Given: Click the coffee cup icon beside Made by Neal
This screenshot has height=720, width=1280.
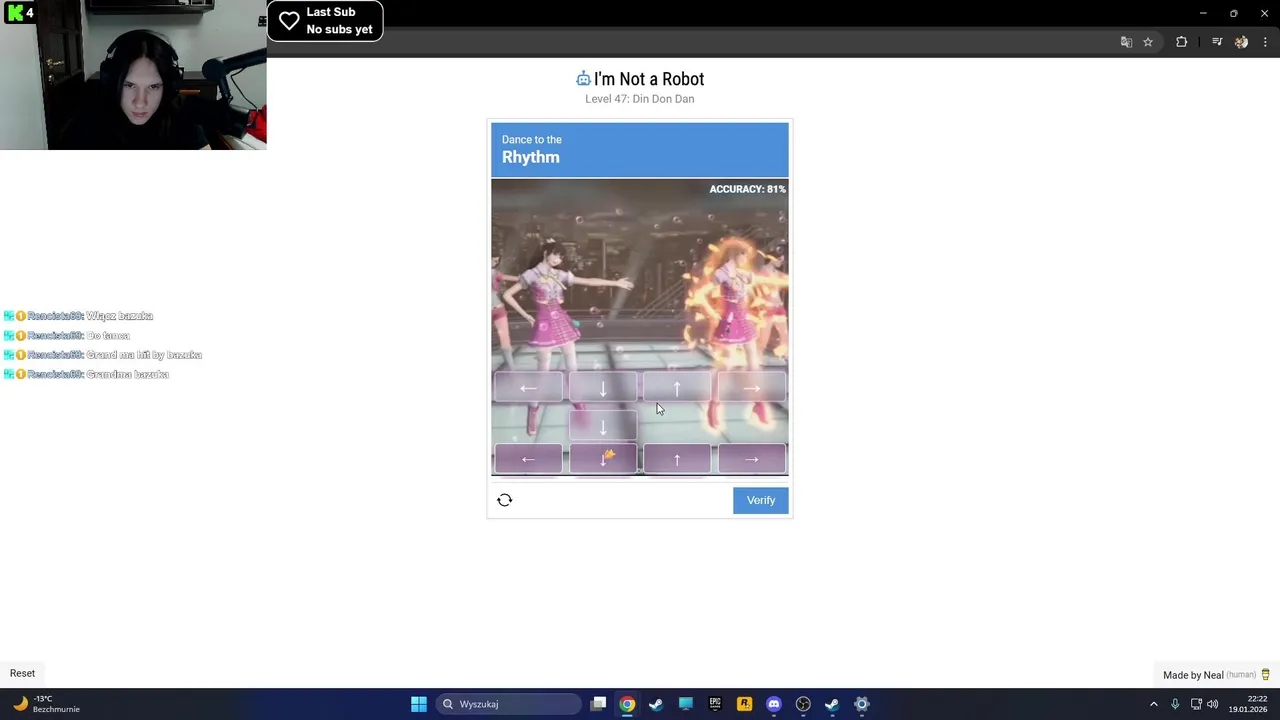Looking at the screenshot, I should (x=1265, y=675).
